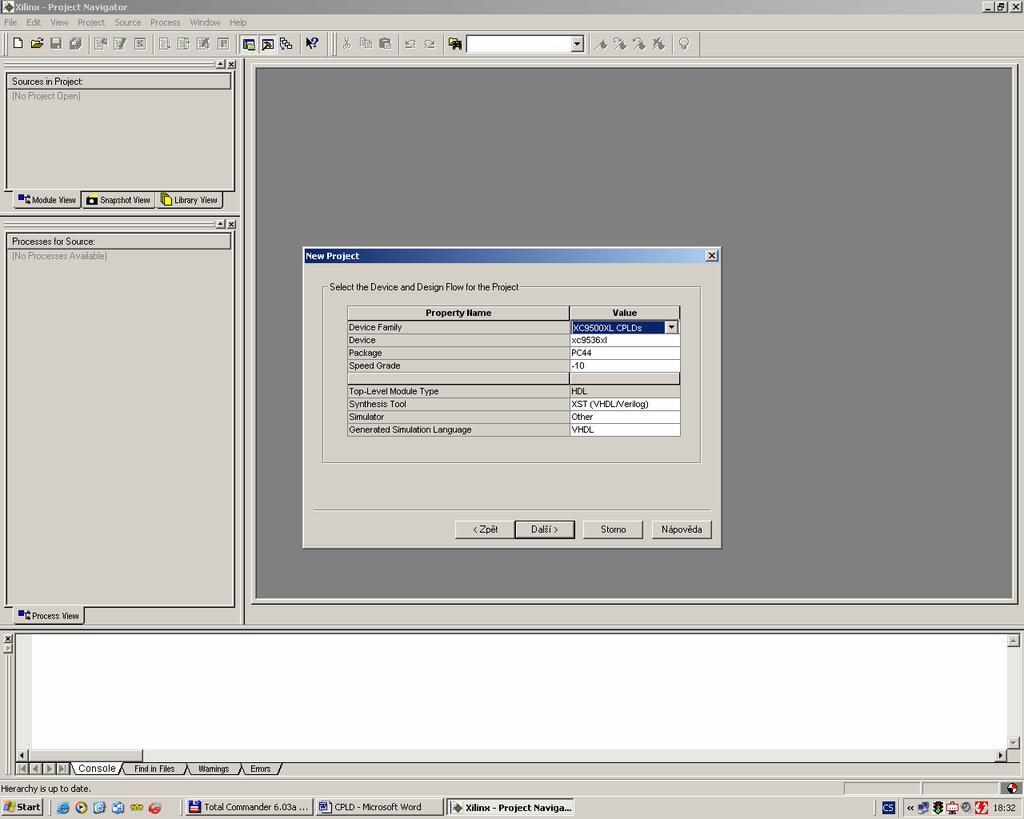
Task: Click the Save All toolbar icon
Action: tap(76, 44)
